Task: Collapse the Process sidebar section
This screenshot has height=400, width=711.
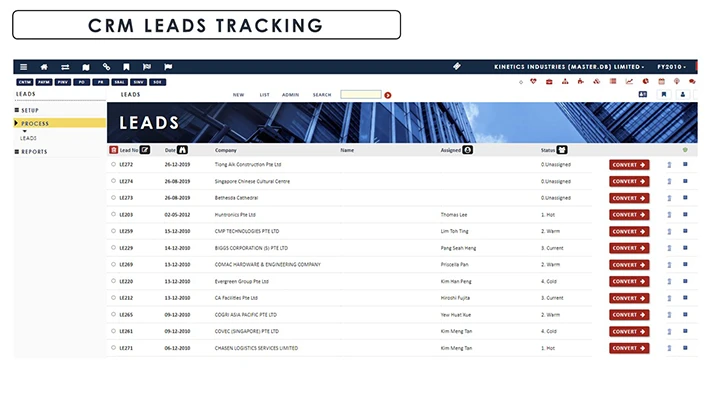Action: [59, 123]
